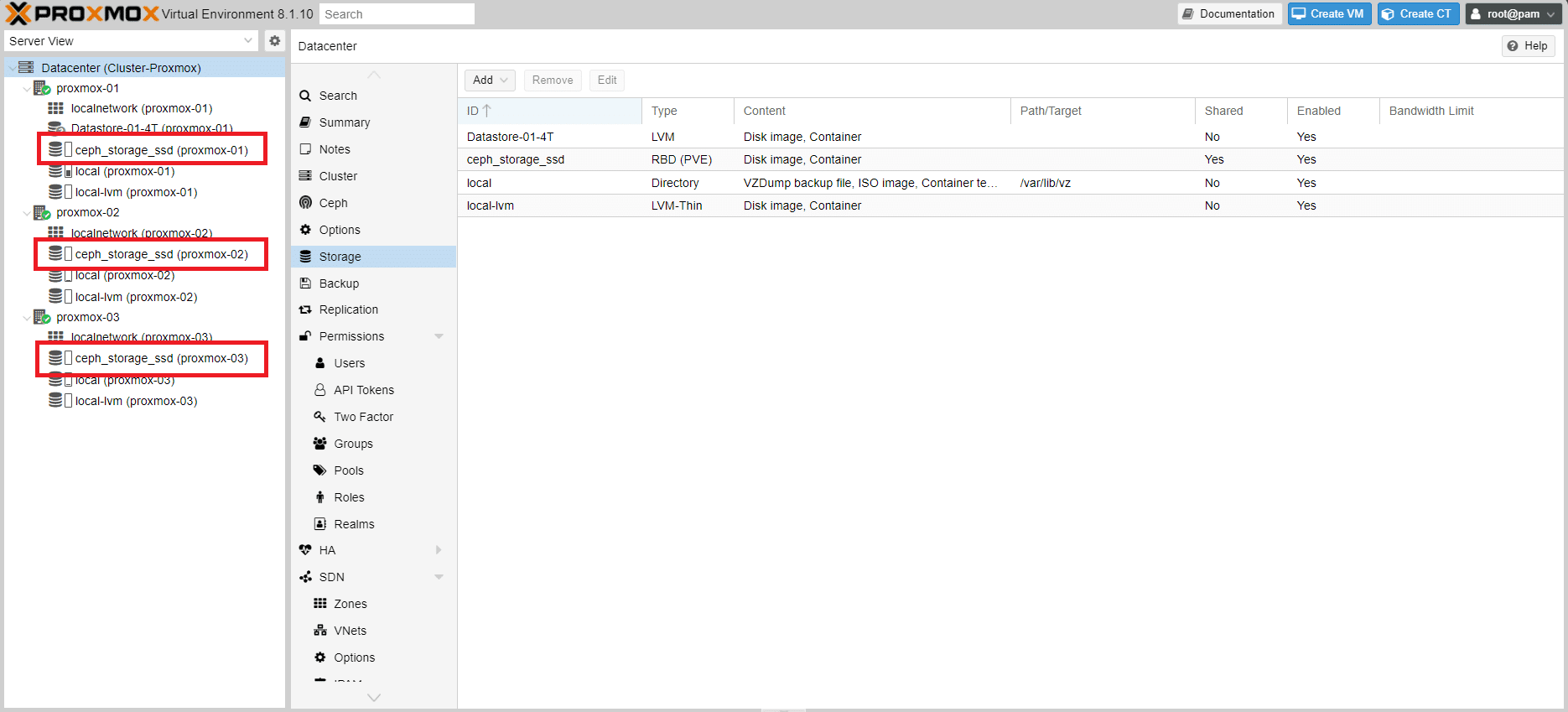Click the Backup floppy icon

tap(305, 283)
